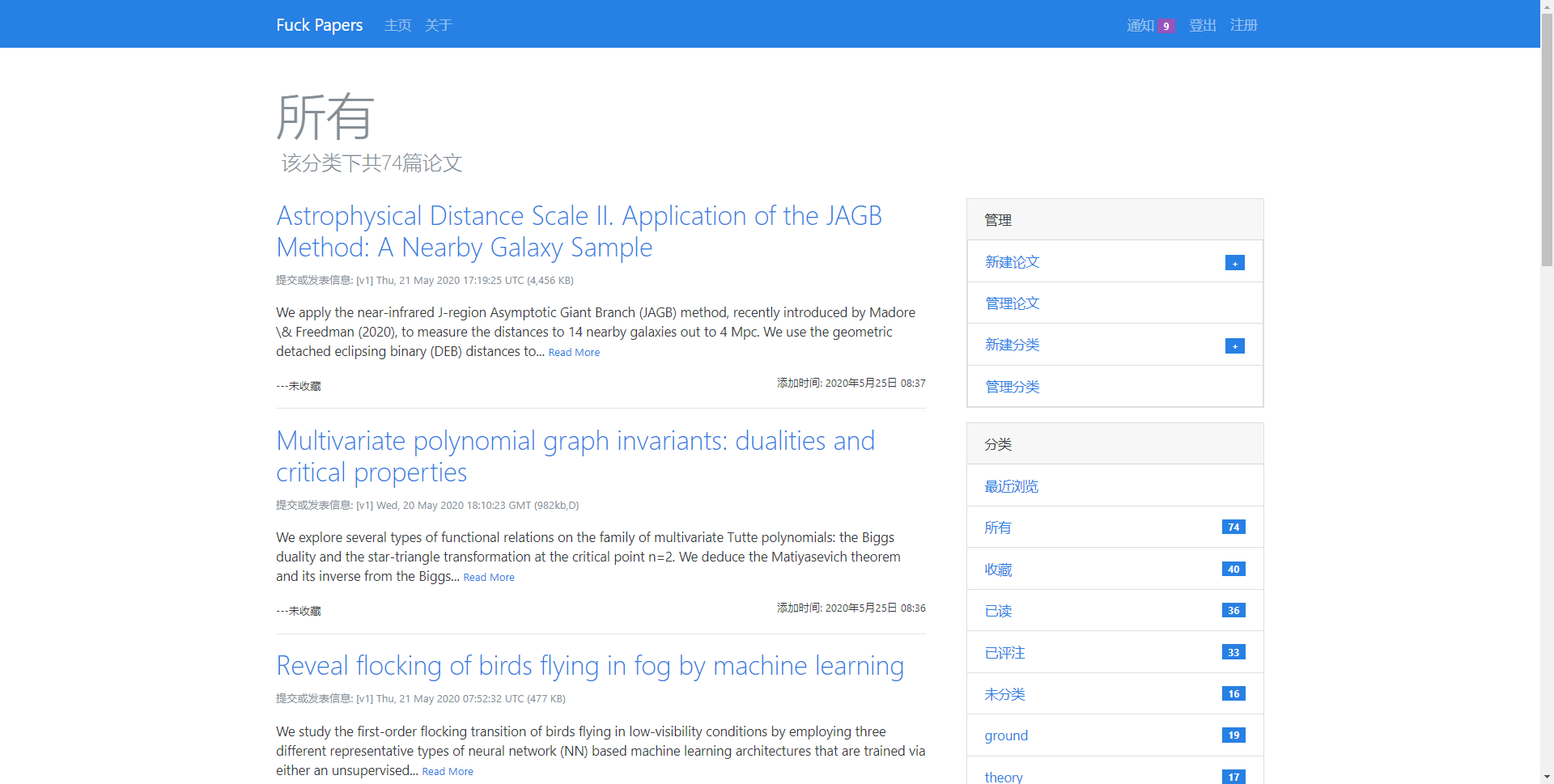This screenshot has height=784, width=1554.
Task: Click 未收藏 status under the JAGB paper
Action: tap(299, 386)
